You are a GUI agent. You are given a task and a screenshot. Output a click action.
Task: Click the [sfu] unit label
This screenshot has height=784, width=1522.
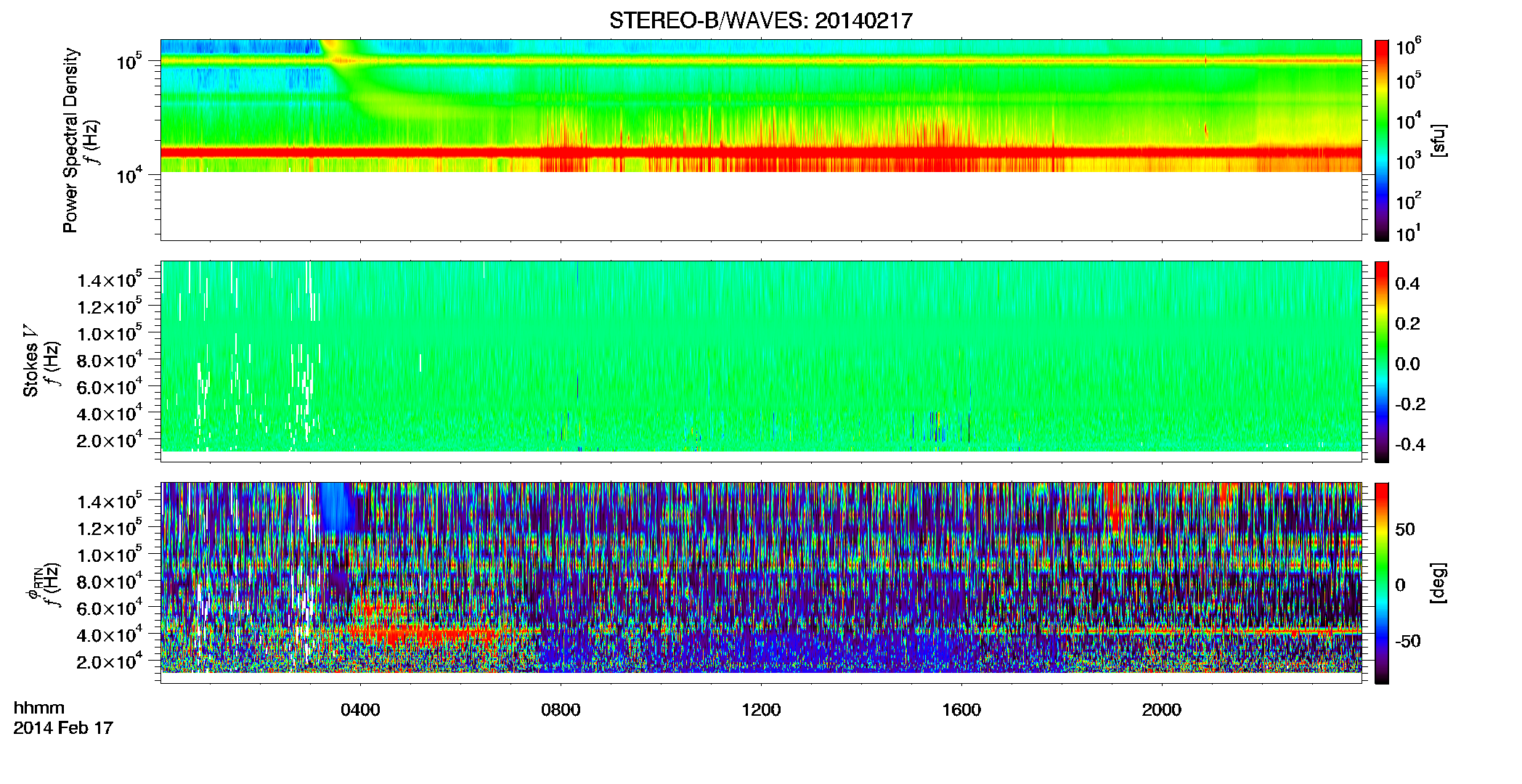(x=1438, y=140)
